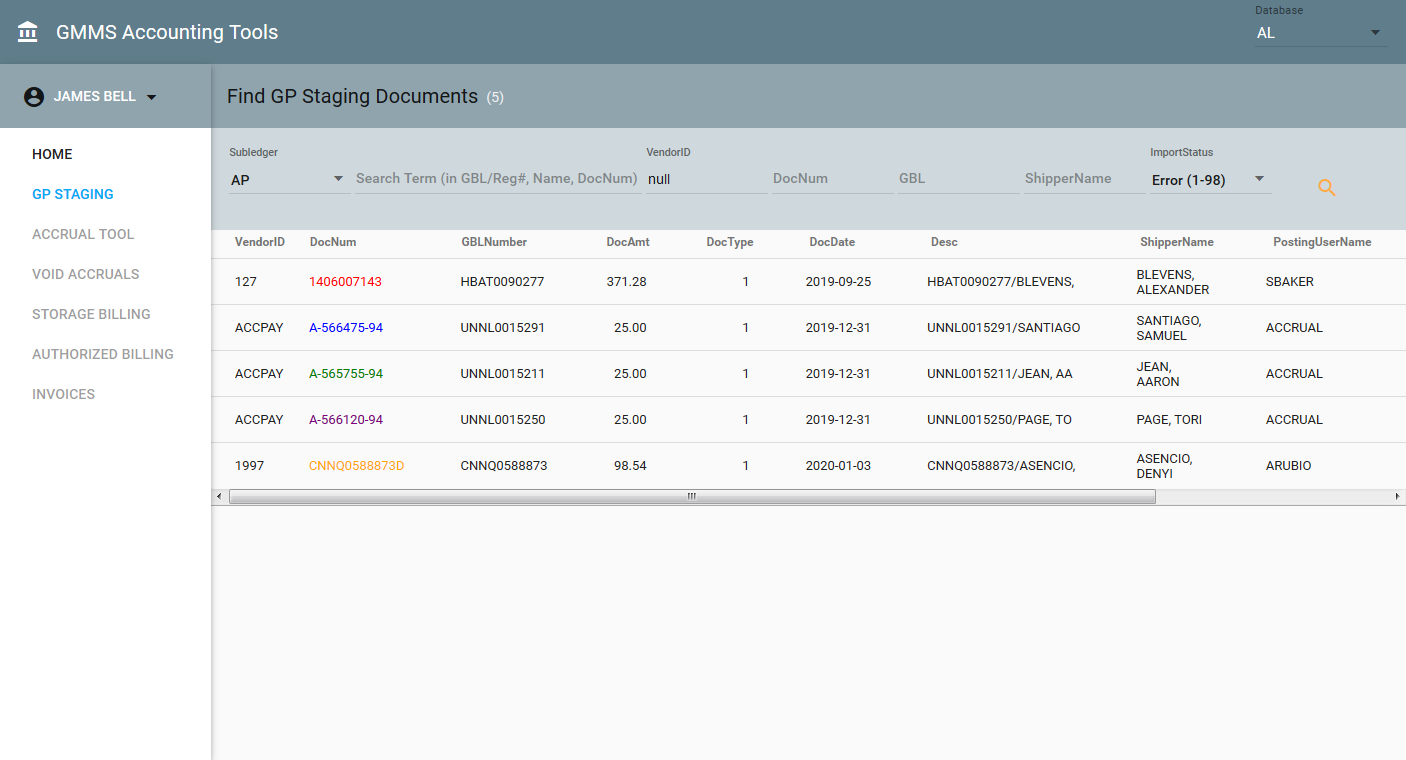
Task: Open the Database dropdown showing AL
Action: point(1320,33)
